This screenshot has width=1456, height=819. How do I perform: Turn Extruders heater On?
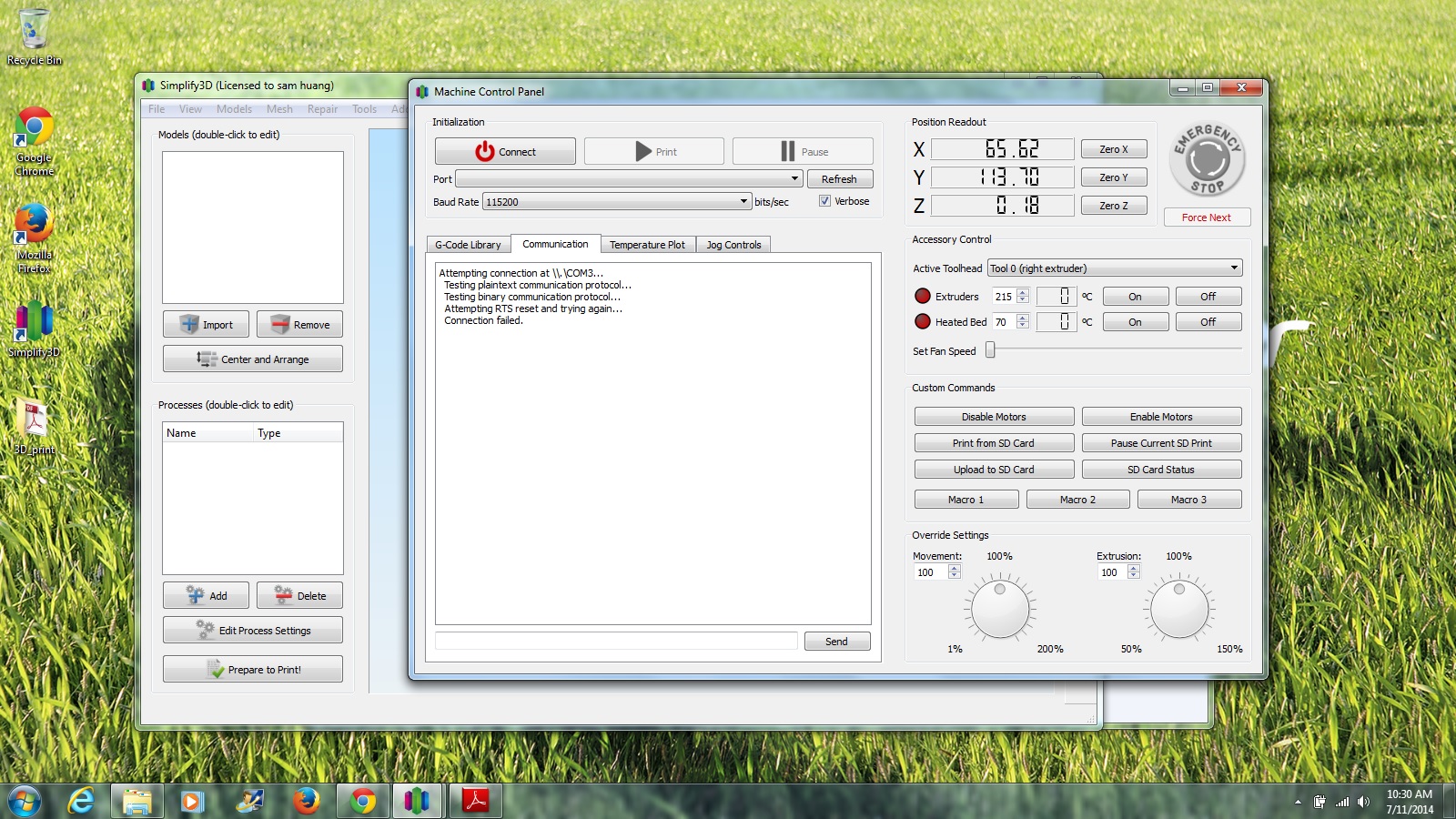click(1135, 297)
